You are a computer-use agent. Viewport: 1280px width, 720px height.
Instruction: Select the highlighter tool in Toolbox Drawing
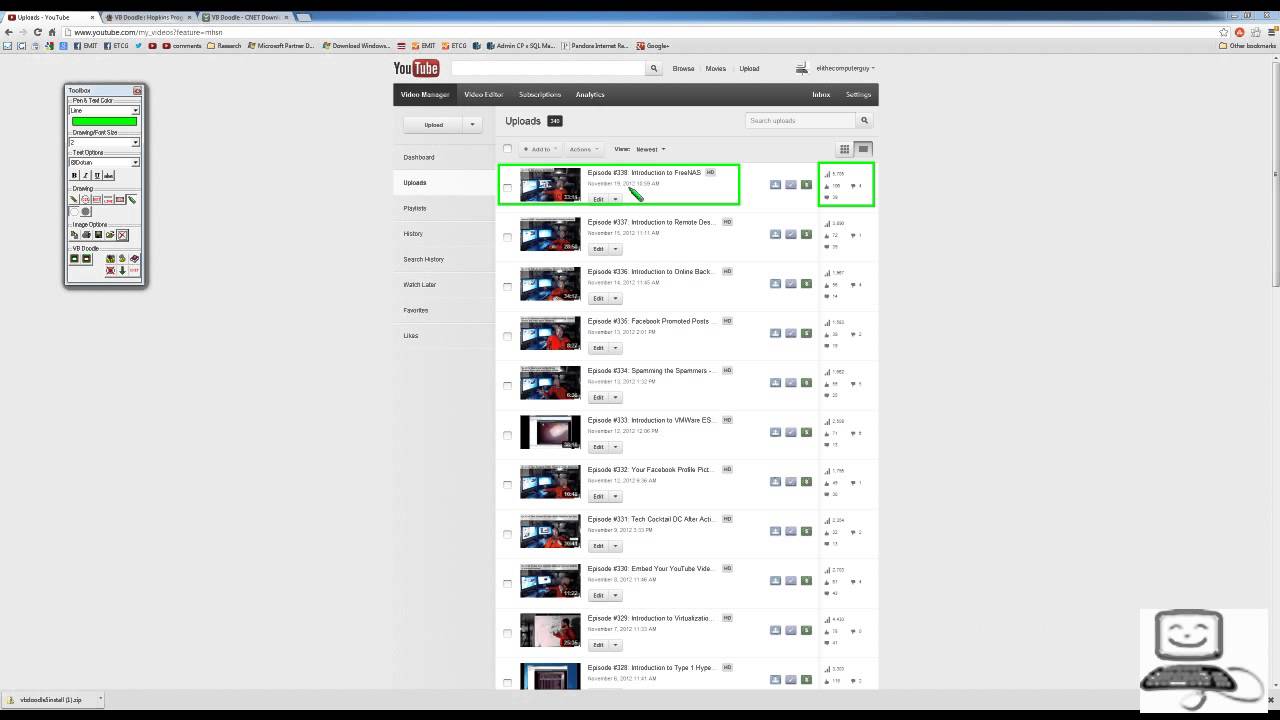tap(131, 199)
